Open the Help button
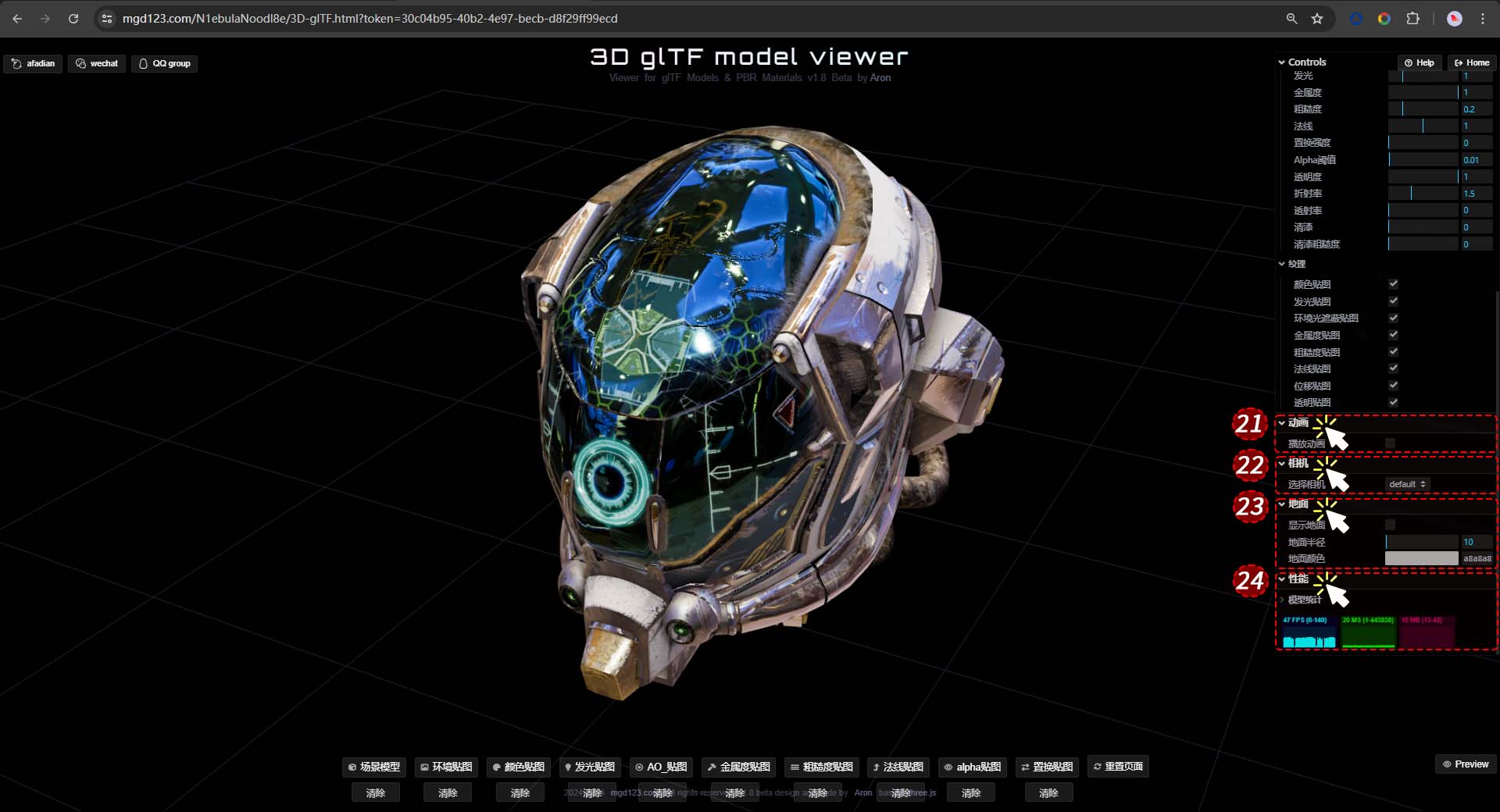Image resolution: width=1500 pixels, height=812 pixels. tap(1420, 62)
